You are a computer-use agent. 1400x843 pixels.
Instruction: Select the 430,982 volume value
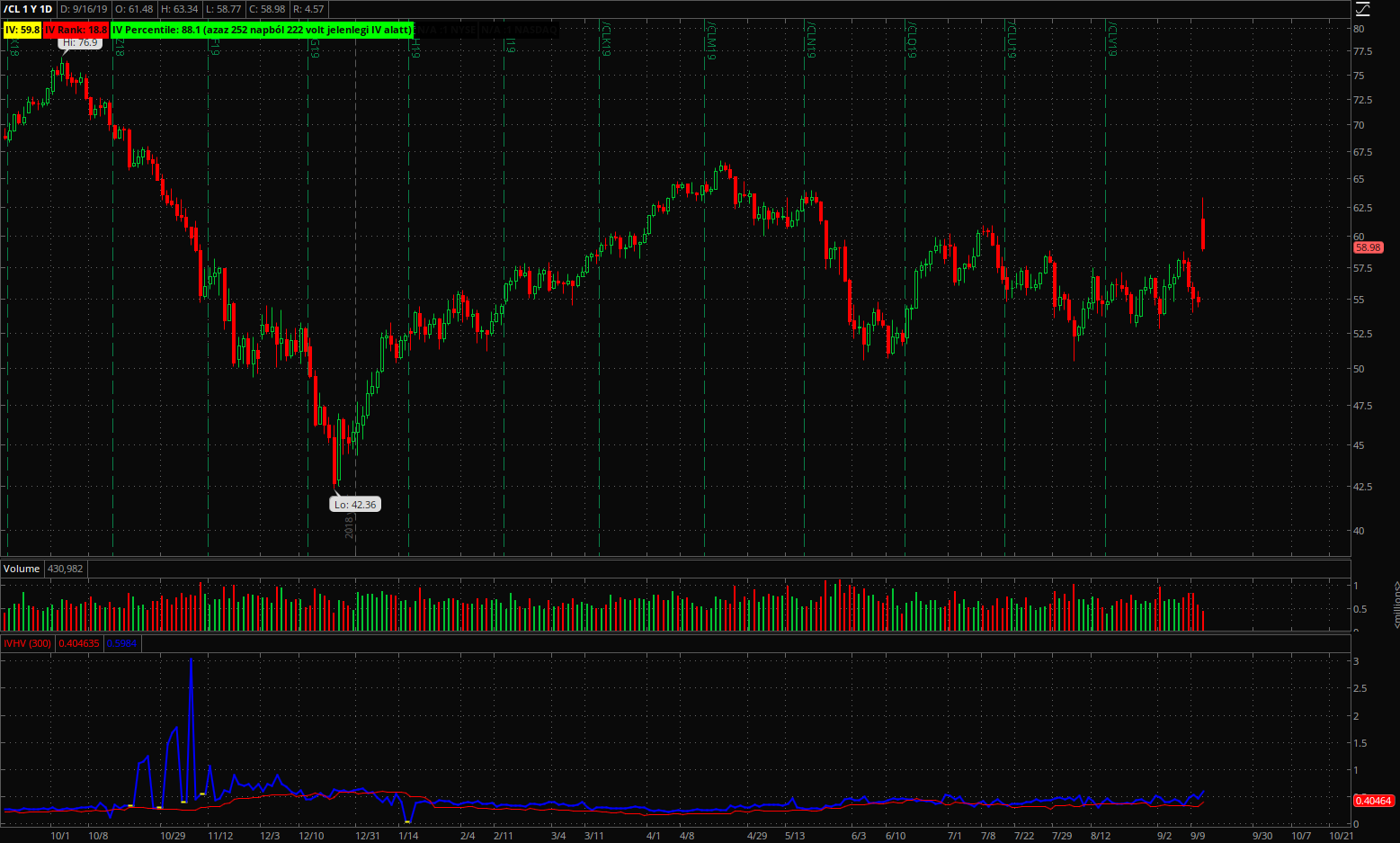[x=65, y=569]
